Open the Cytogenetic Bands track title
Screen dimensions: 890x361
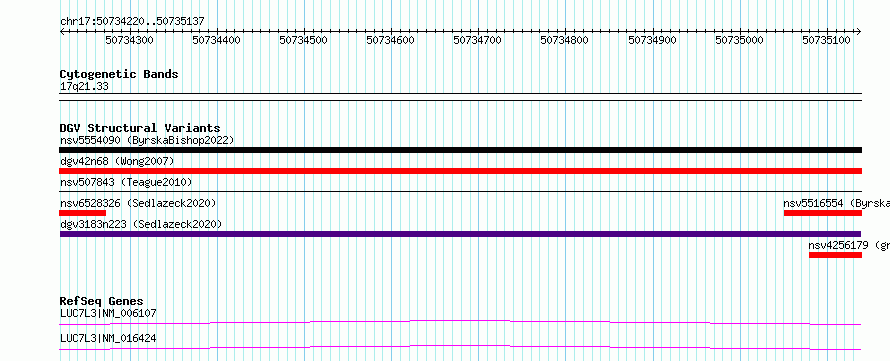(x=119, y=74)
